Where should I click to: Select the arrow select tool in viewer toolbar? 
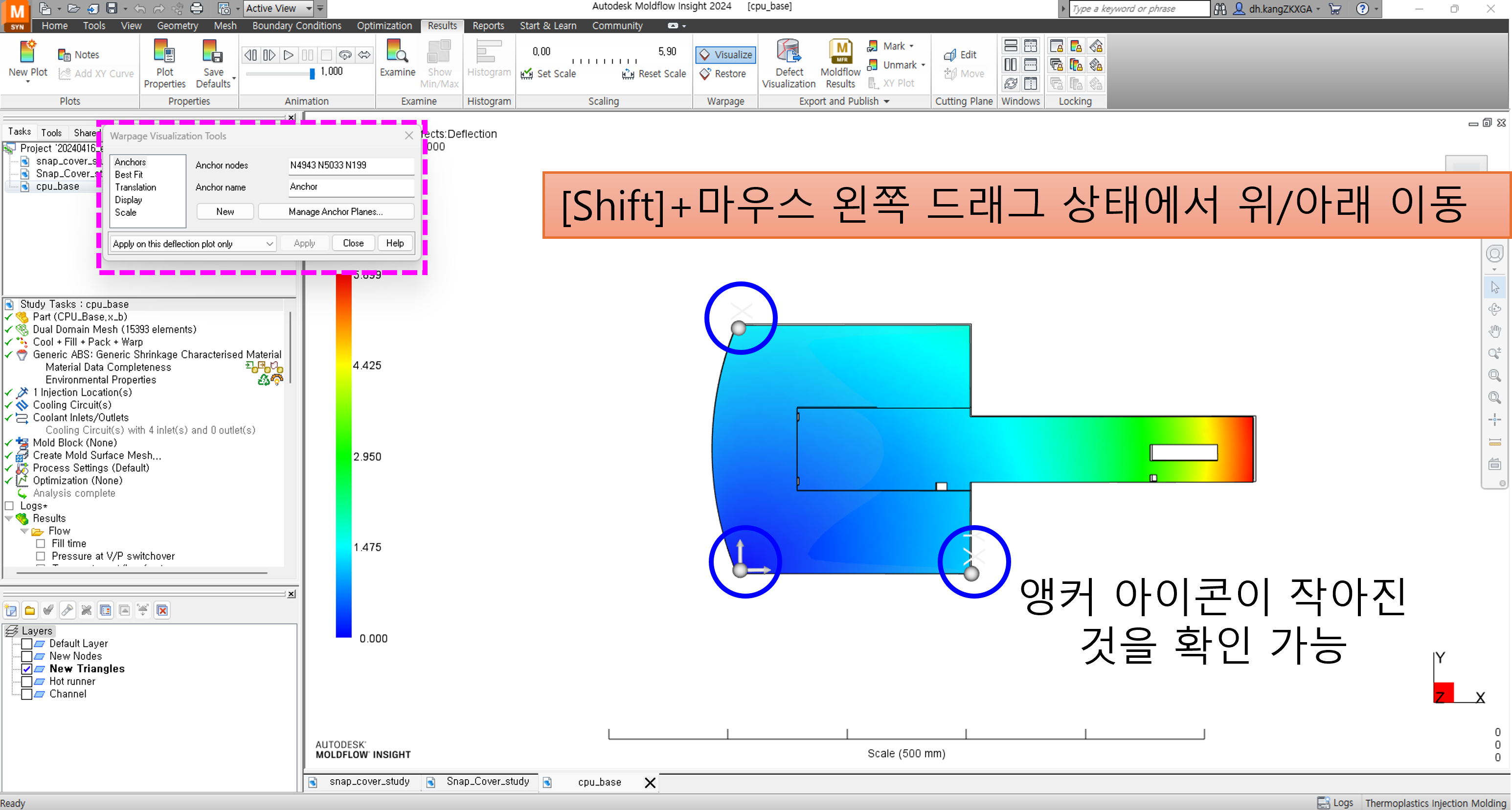(1494, 287)
